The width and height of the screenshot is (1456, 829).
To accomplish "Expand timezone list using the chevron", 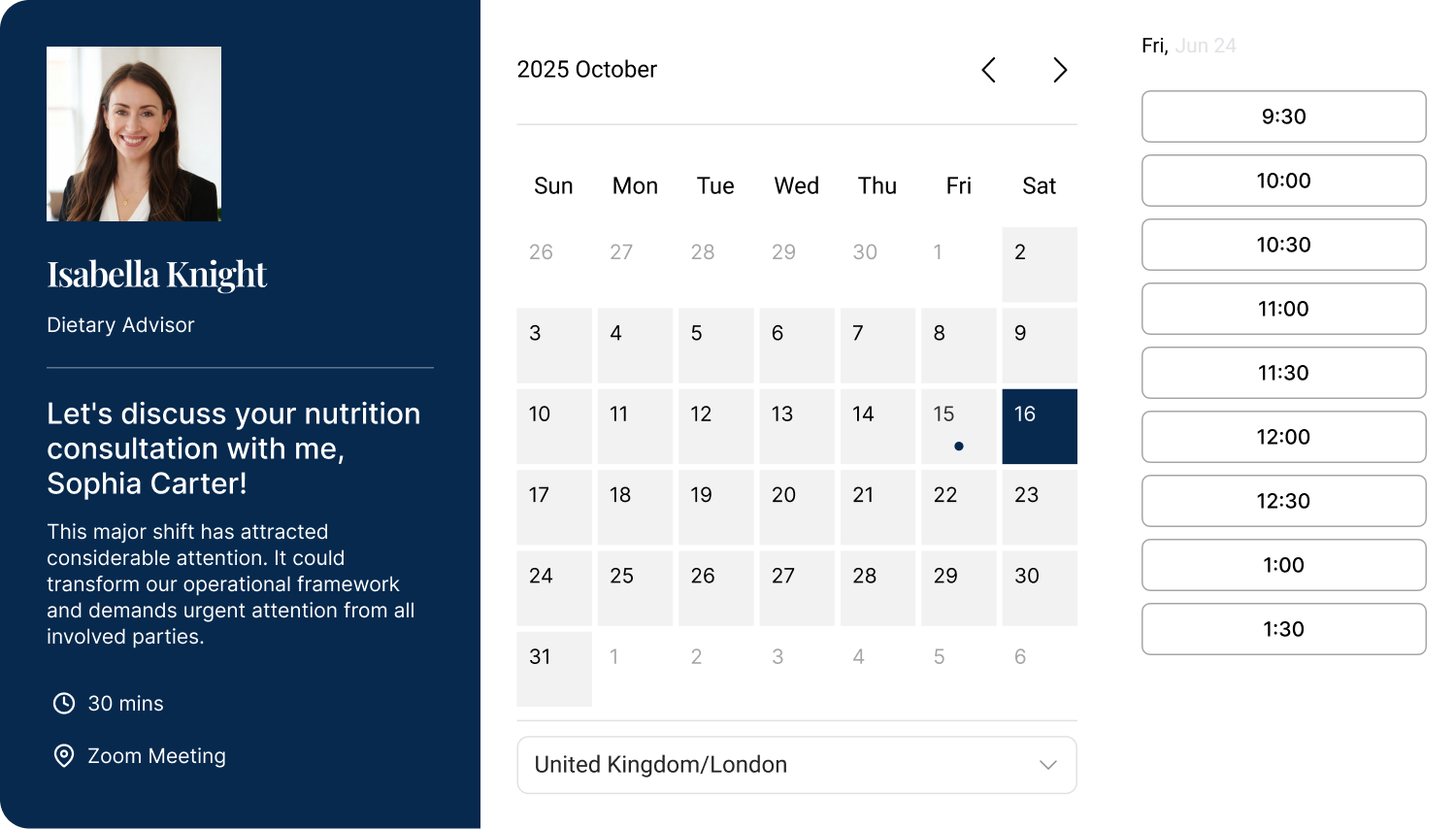I will [x=1048, y=765].
